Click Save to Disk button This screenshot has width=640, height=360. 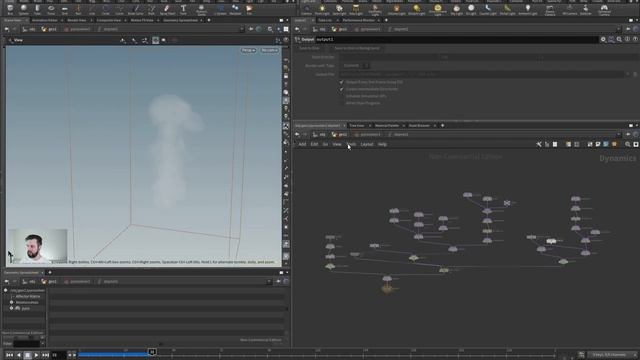(309, 48)
